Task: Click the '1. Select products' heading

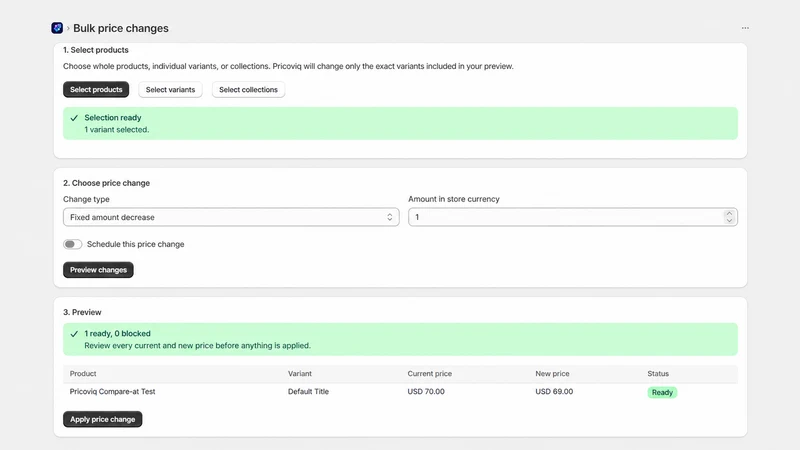Action: 96,50
